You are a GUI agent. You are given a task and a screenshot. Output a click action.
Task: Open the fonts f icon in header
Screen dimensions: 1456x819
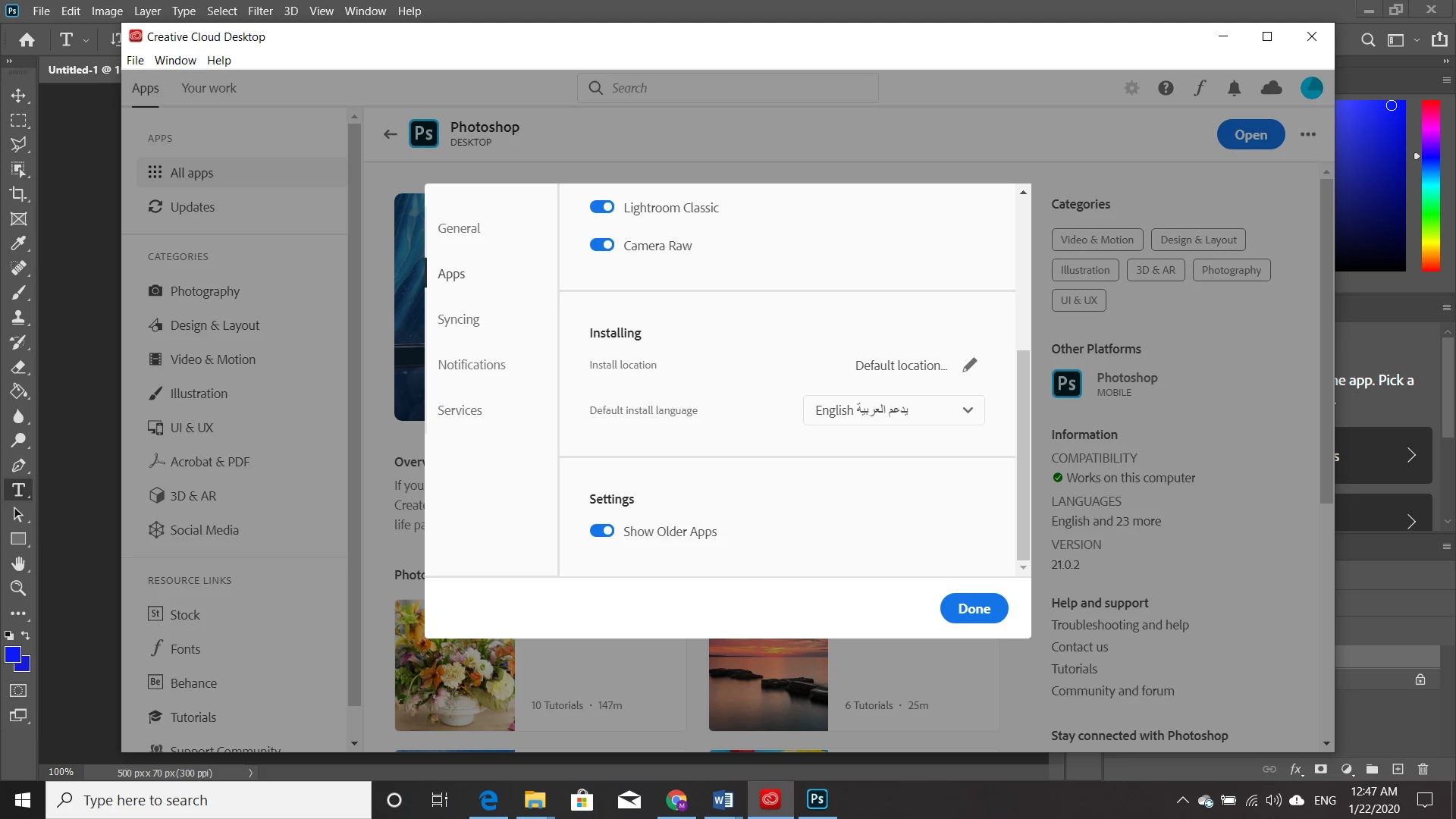coord(1200,89)
